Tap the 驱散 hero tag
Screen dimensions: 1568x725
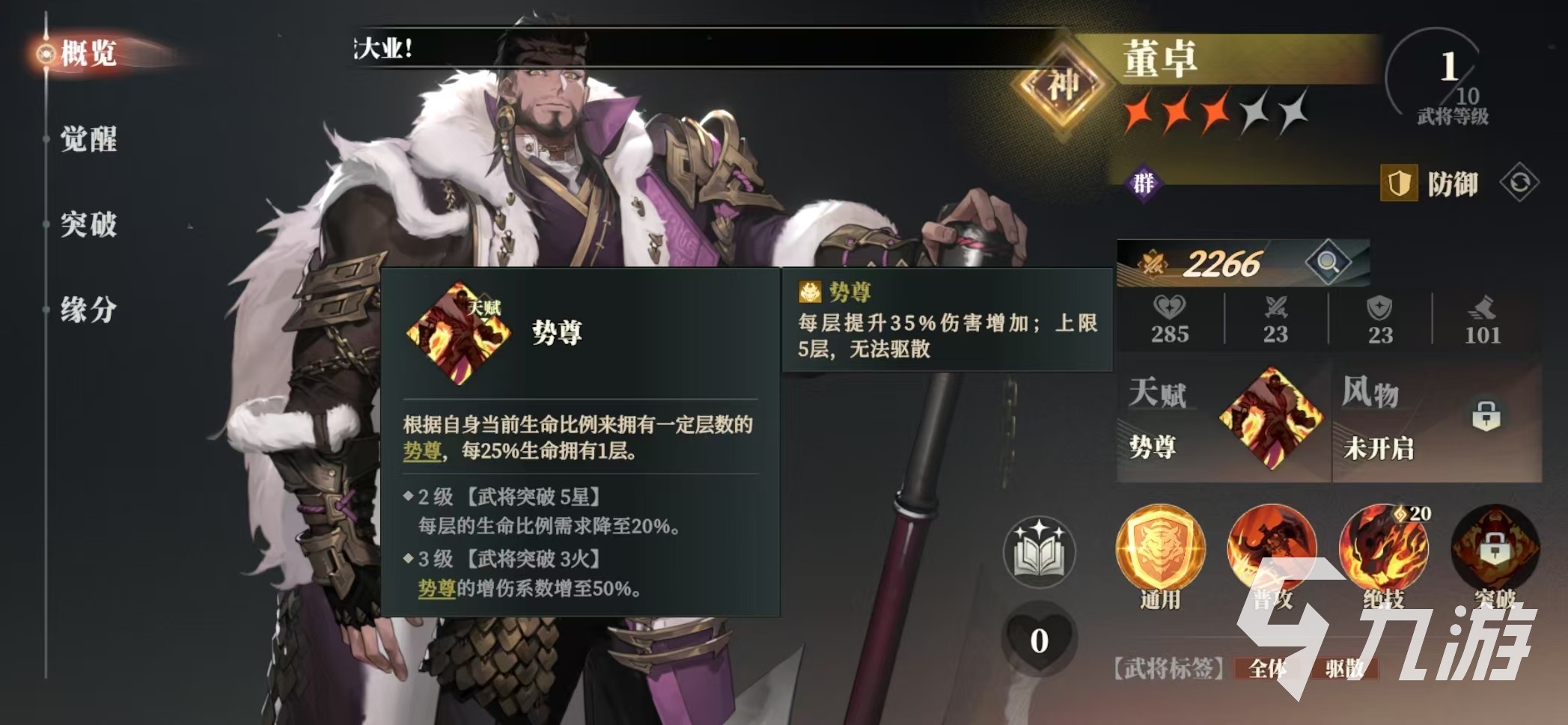1345,667
